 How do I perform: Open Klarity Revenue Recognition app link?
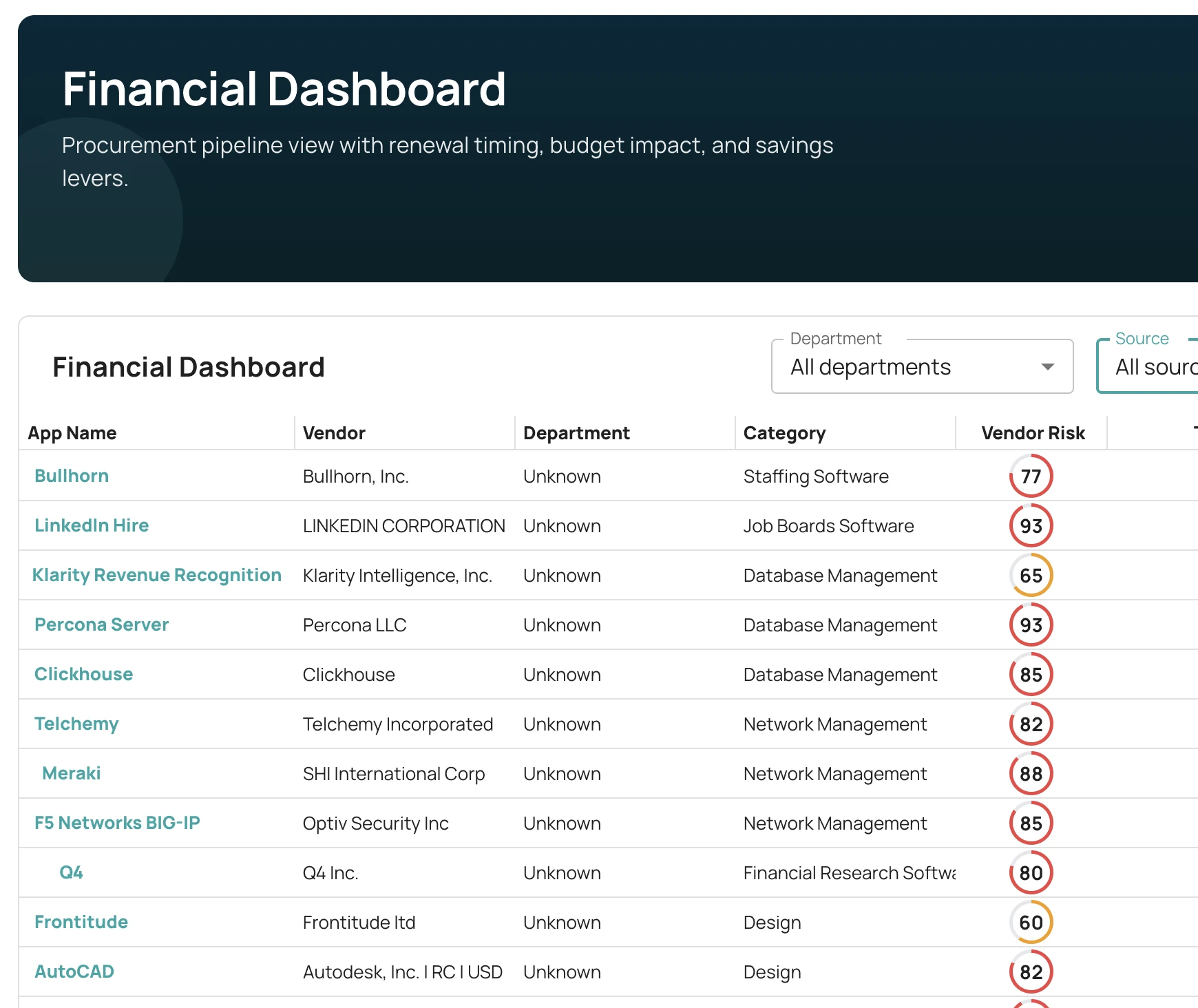click(157, 575)
